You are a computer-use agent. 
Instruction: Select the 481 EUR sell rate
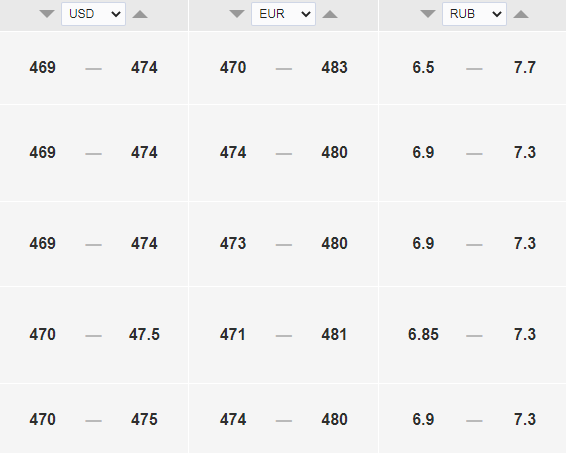click(x=334, y=335)
